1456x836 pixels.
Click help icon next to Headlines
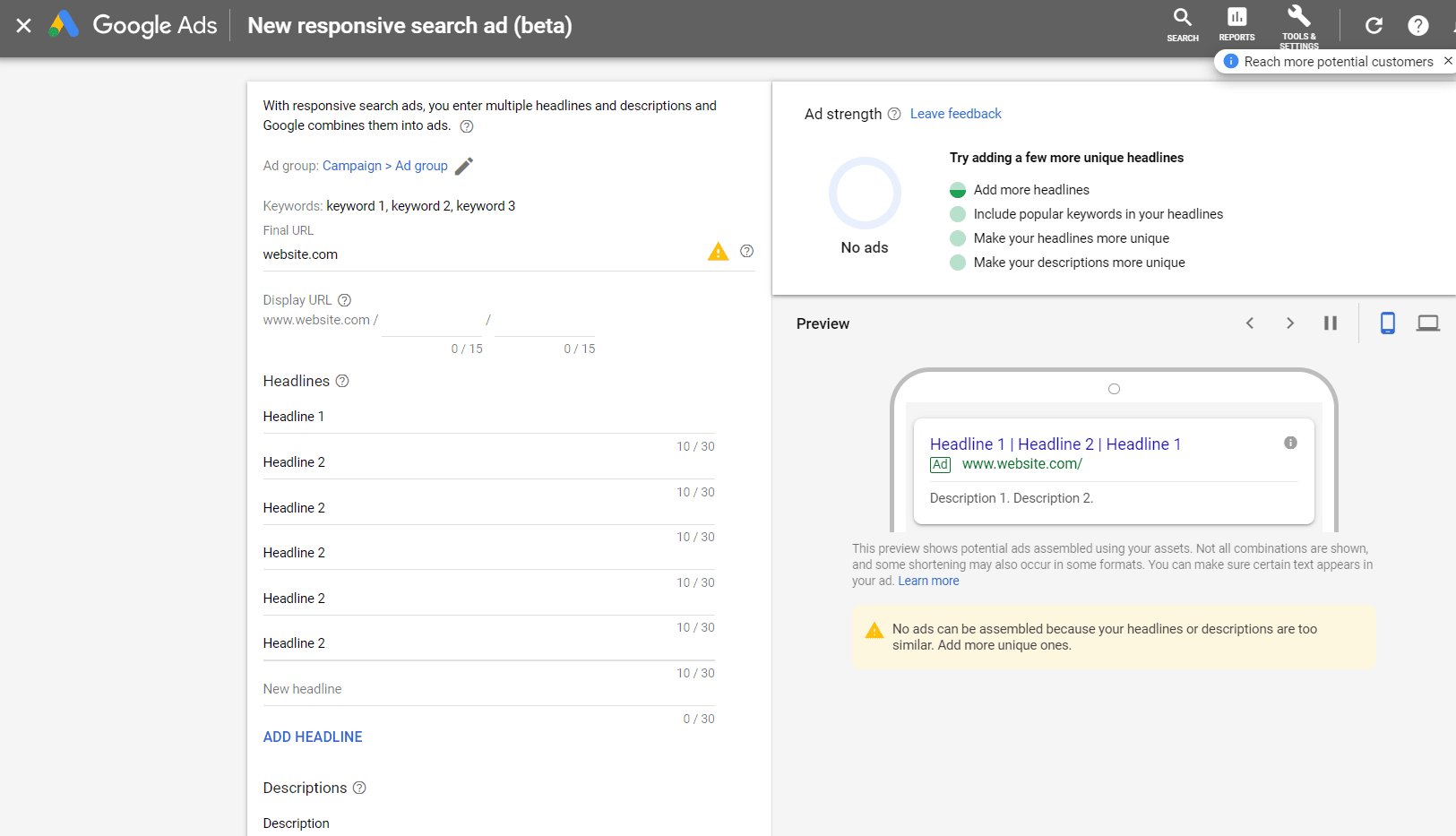(342, 382)
